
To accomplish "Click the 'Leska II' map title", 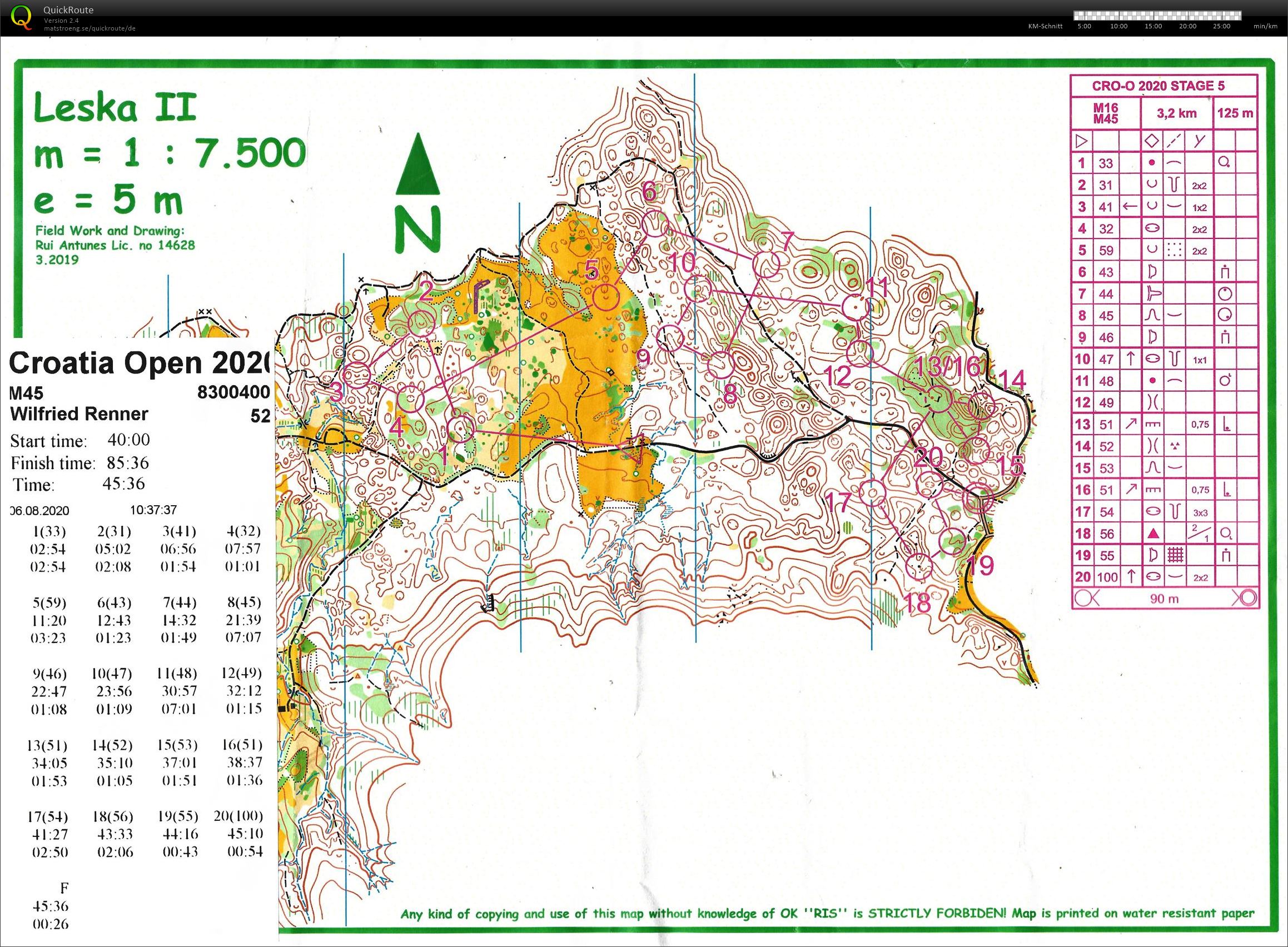I will [116, 108].
